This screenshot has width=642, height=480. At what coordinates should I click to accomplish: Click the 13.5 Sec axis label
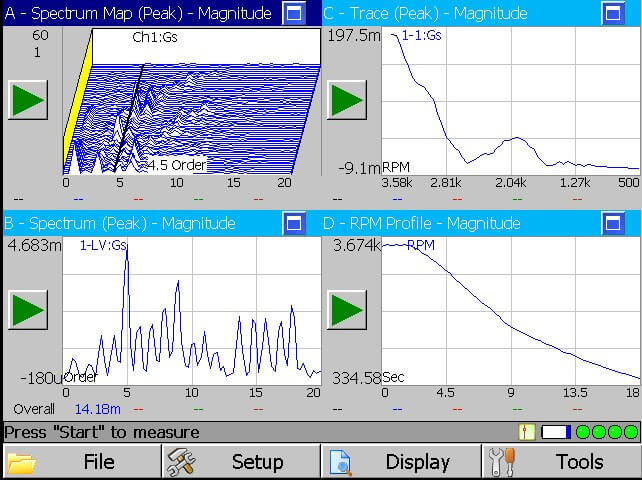(575, 393)
